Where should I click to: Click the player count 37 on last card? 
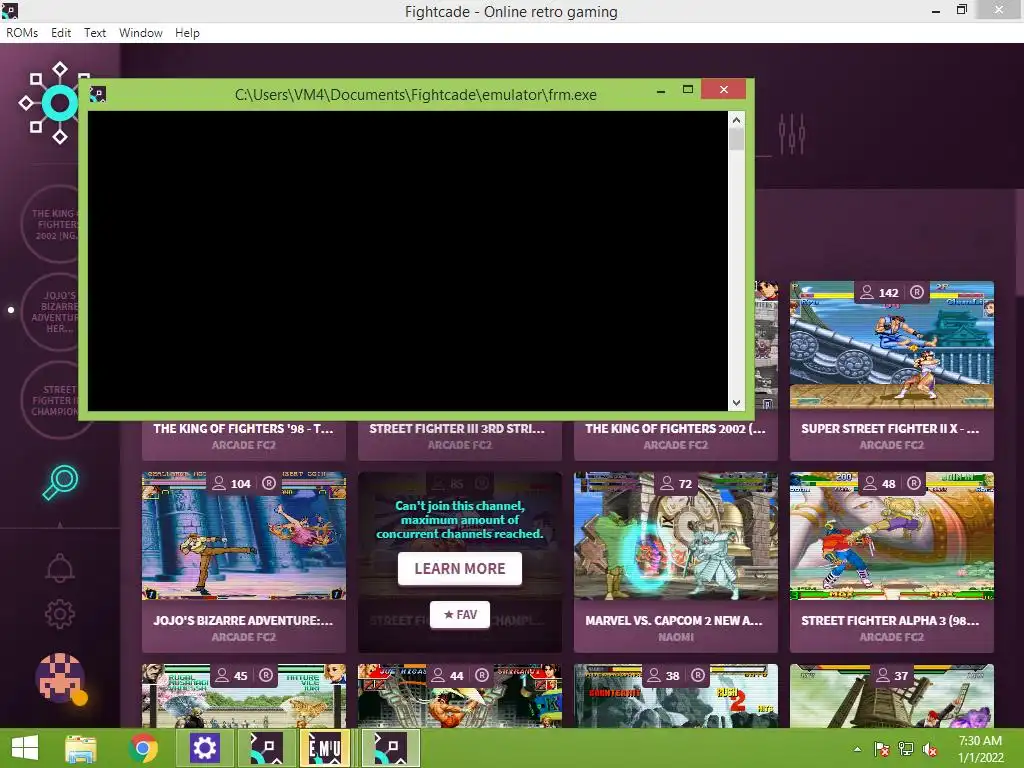click(901, 676)
